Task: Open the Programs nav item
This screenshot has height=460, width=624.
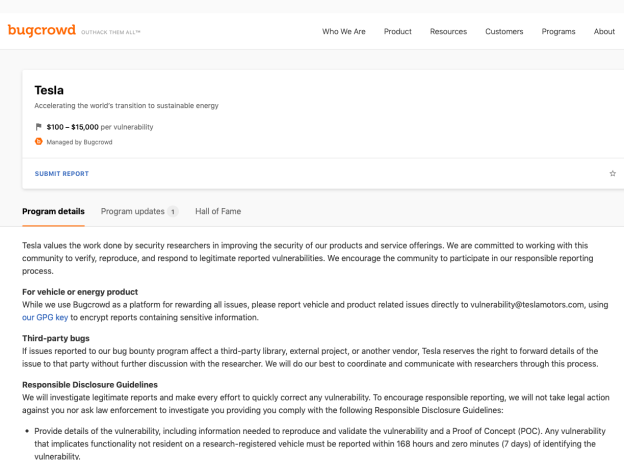Action: (x=558, y=31)
